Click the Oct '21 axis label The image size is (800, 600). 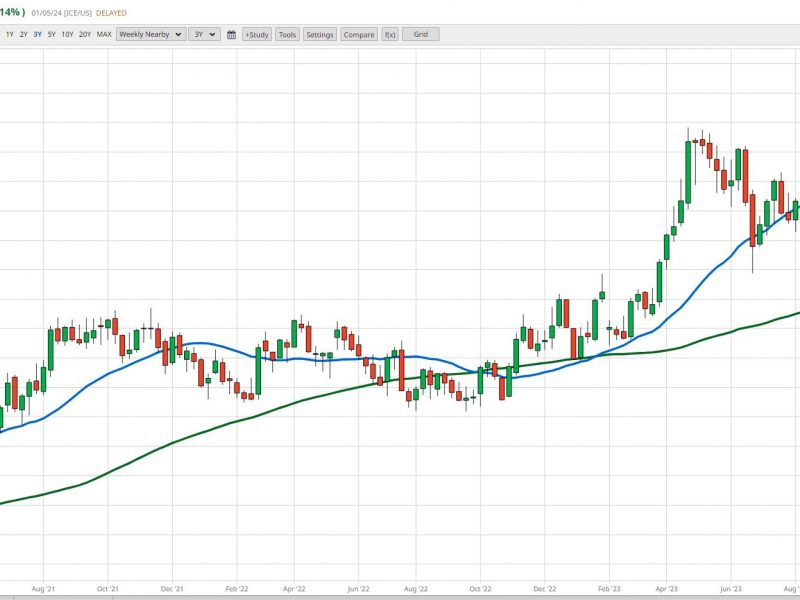pos(108,589)
